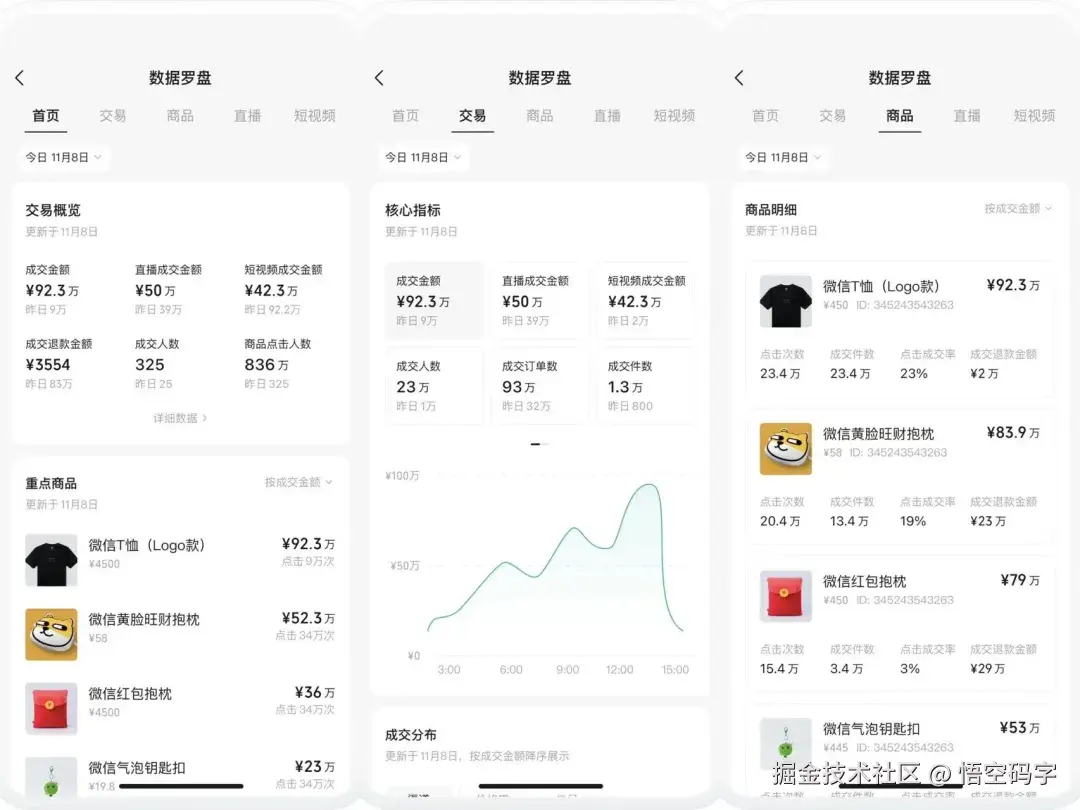Tap the back arrow on the 交易 screen
The image size is (1080, 810).
pos(381,77)
